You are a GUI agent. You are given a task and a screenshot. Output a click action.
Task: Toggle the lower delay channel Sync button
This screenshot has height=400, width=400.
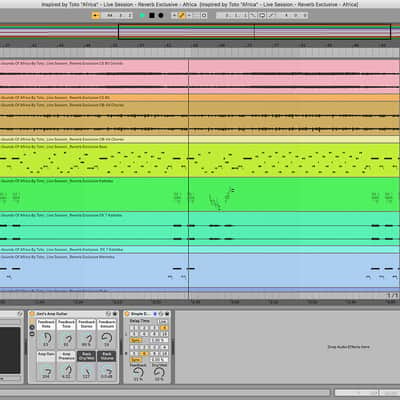click(x=136, y=360)
